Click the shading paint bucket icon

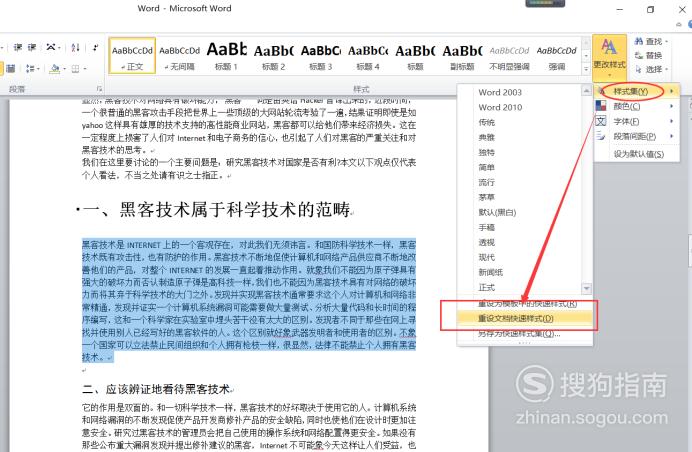55,68
